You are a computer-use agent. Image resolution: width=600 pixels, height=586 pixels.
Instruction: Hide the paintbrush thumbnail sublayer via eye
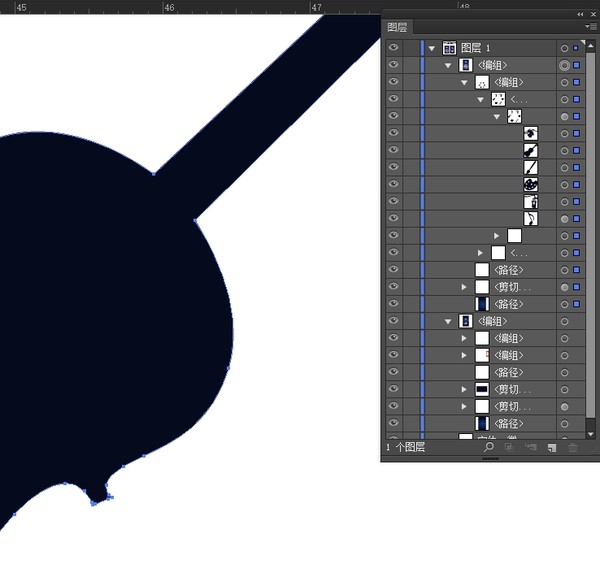coord(393,166)
